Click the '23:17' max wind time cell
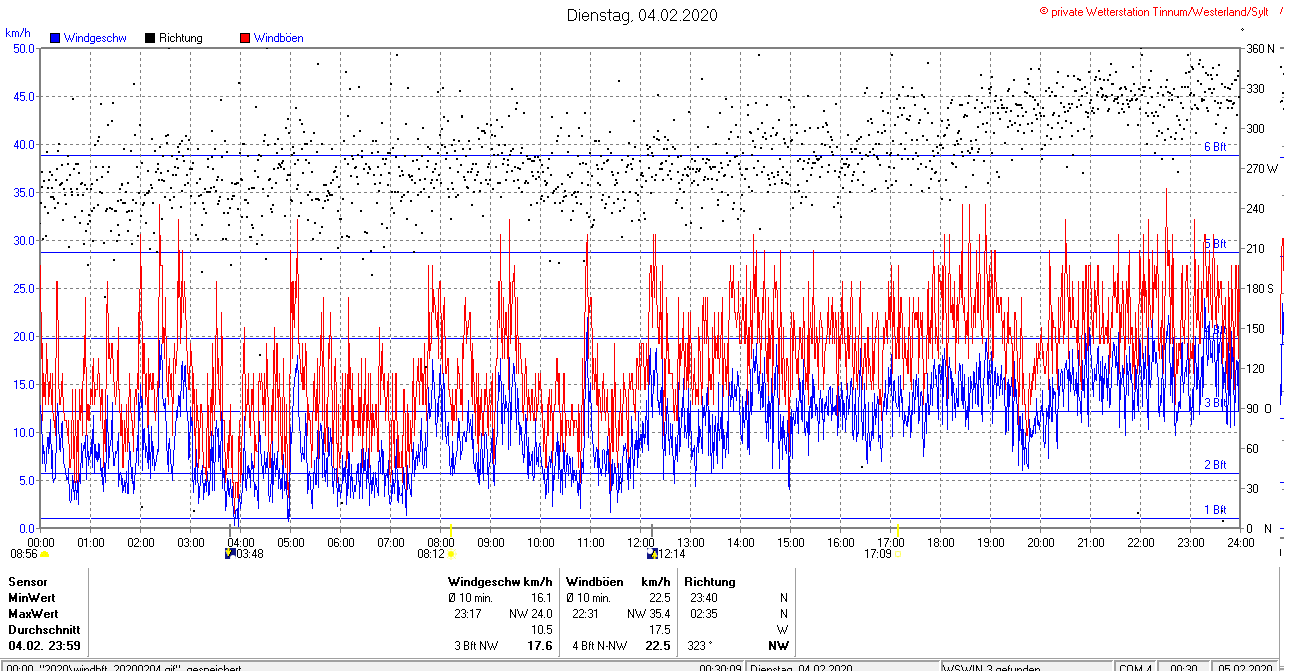Viewport: 1310px width, 671px height. 468,614
